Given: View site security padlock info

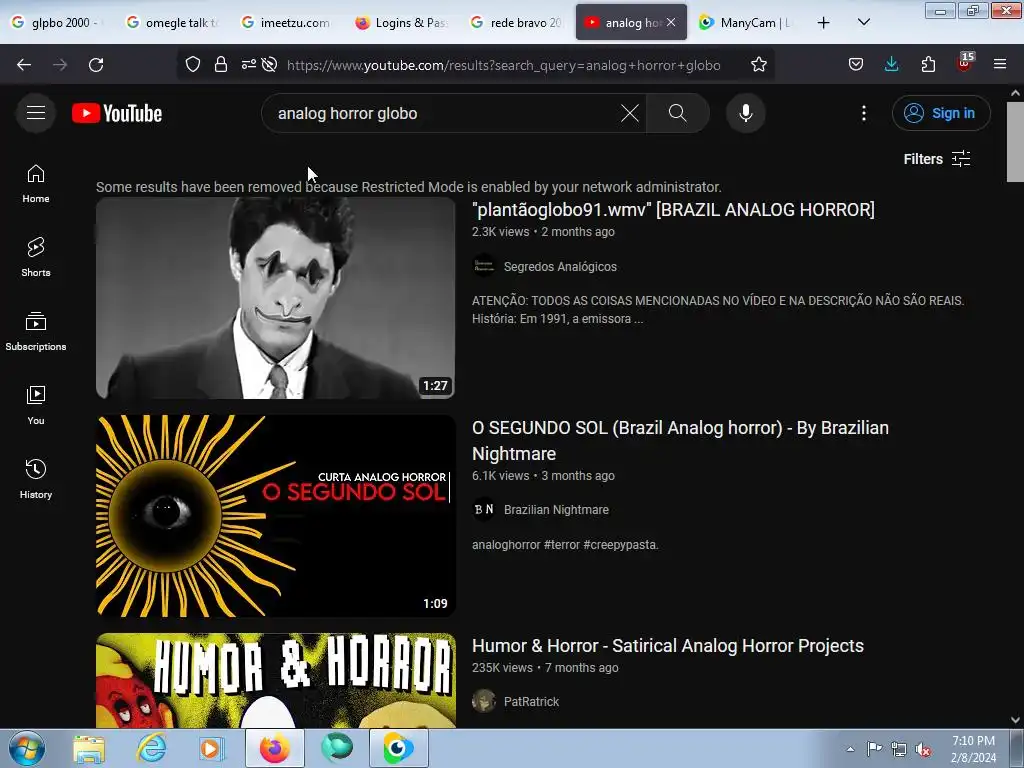Looking at the screenshot, I should [x=221, y=65].
